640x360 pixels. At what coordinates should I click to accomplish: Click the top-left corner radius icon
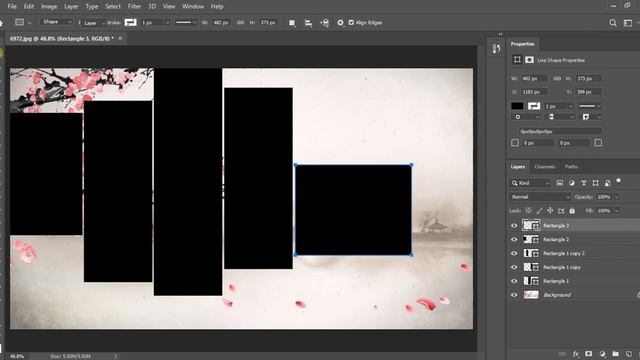[x=515, y=143]
